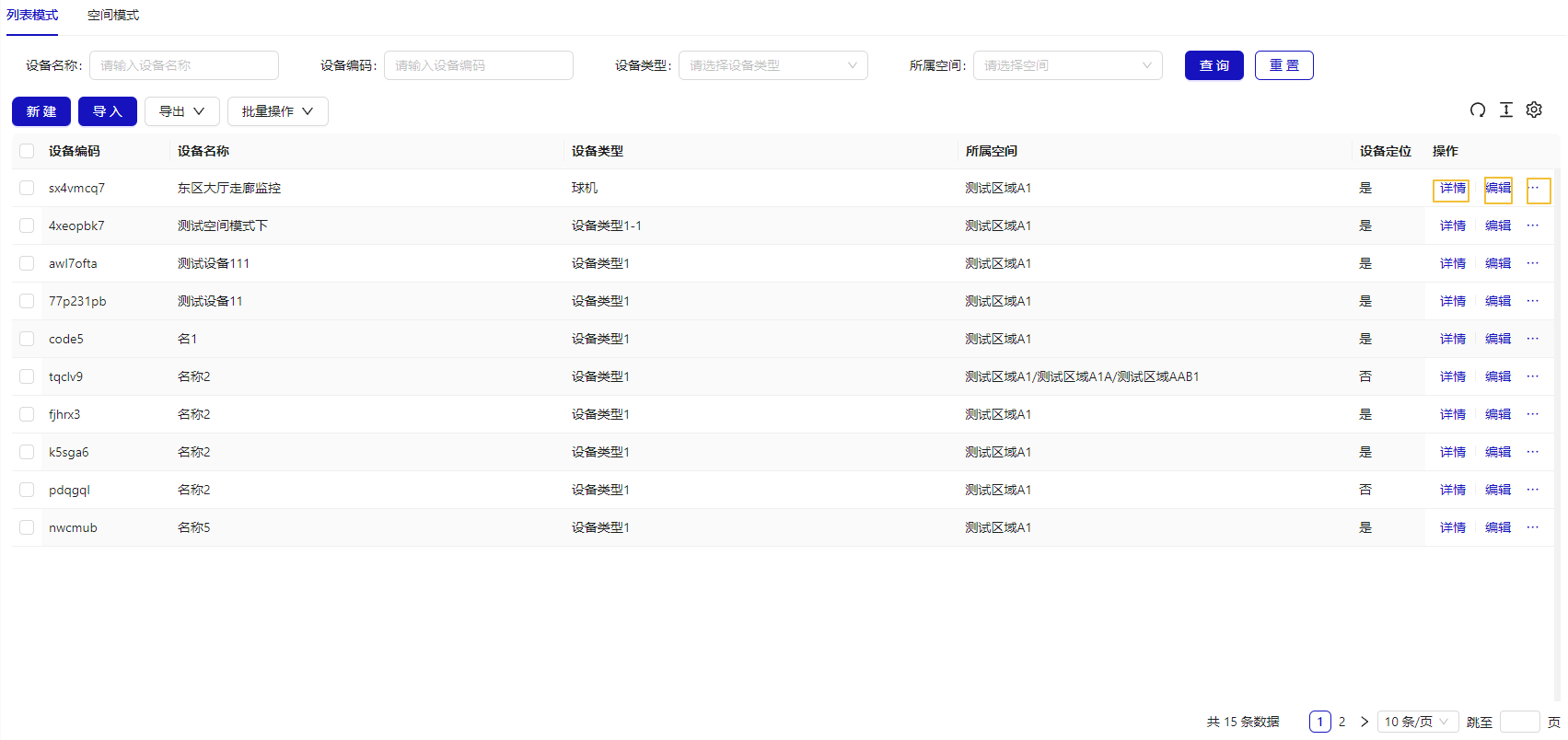Image resolution: width=1568 pixels, height=740 pixels.
Task: Click the 查询 search button
Action: (1214, 65)
